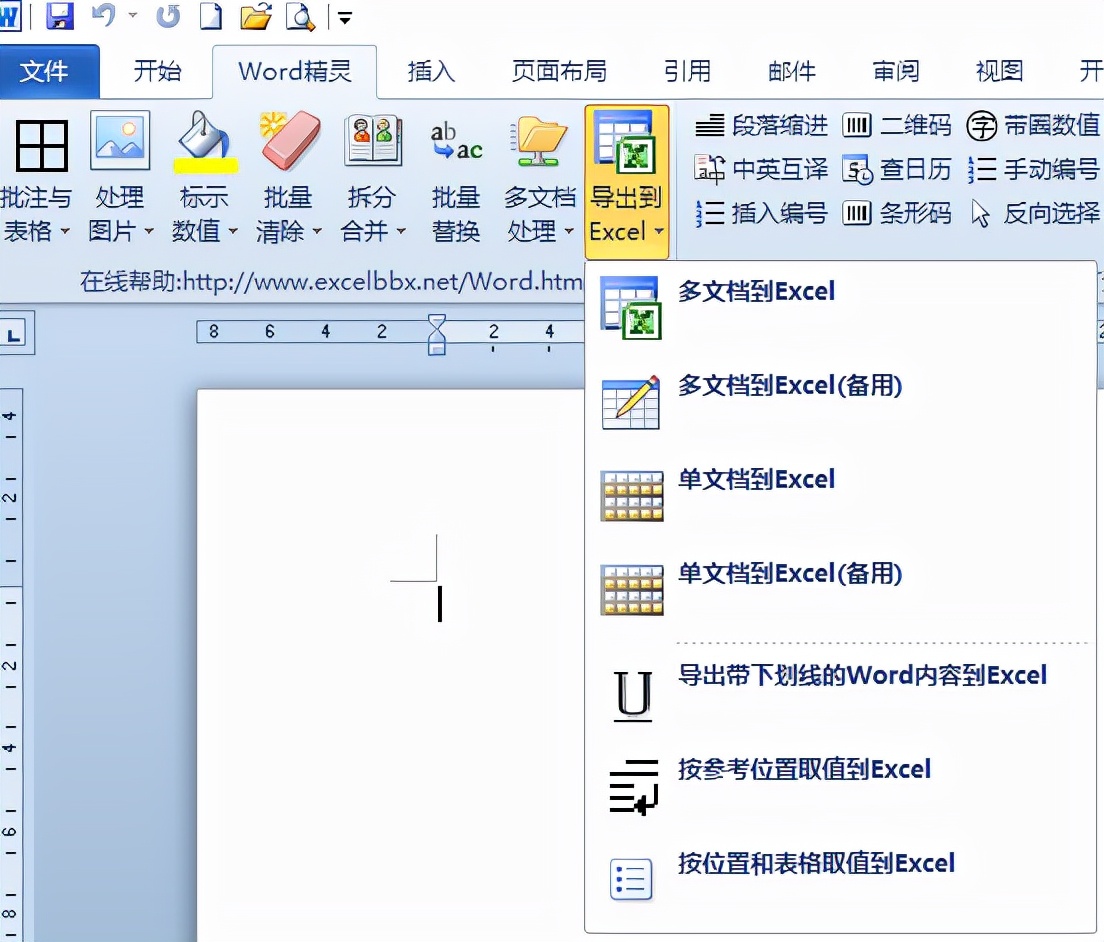Click the Print Preview magnifier icon

point(300,15)
